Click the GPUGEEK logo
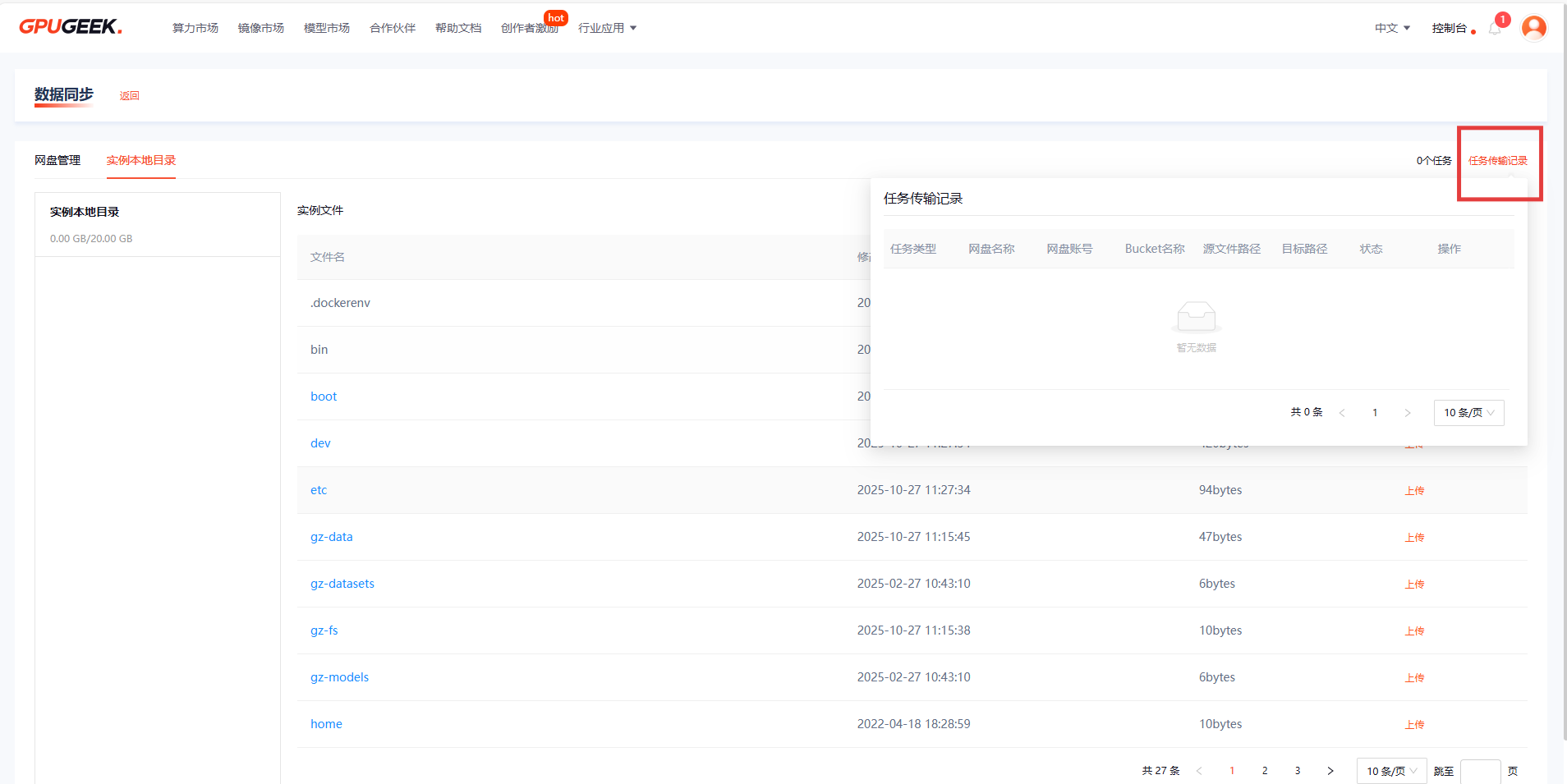This screenshot has height=784, width=1567. (x=71, y=27)
